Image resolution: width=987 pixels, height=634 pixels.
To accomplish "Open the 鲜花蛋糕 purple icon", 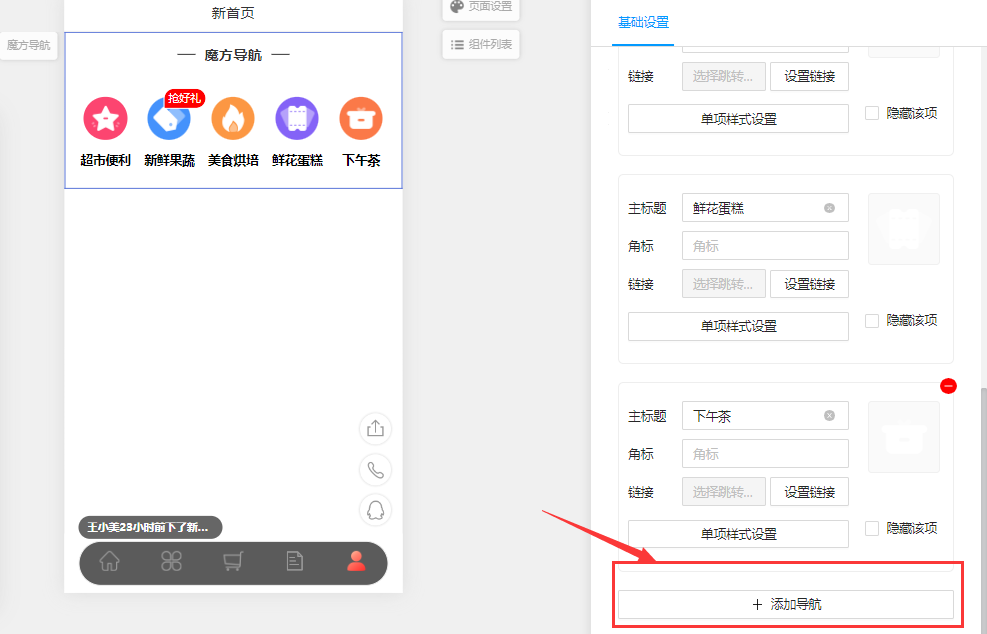I will [297, 119].
